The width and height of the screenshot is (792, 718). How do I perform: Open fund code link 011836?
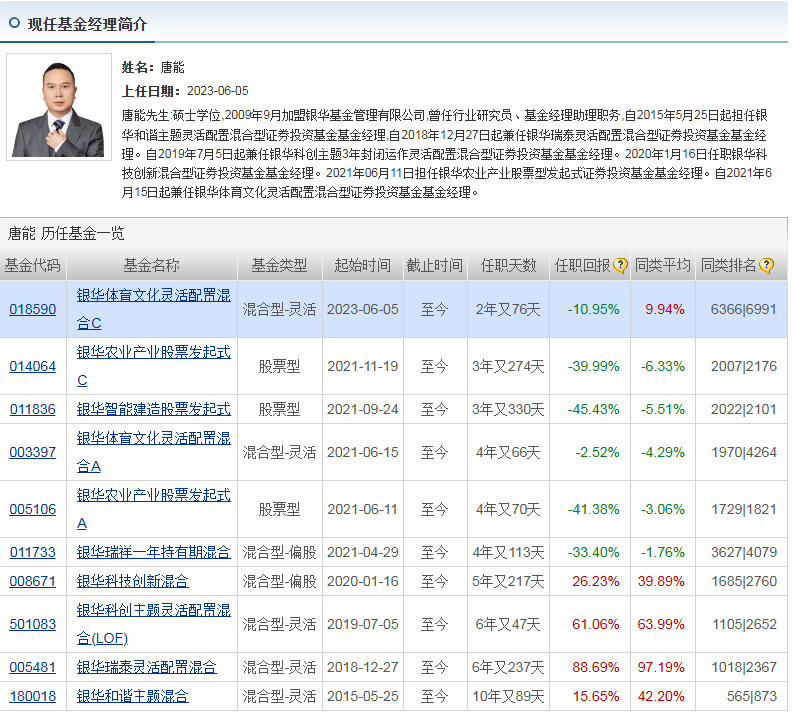pyautogui.click(x=33, y=409)
